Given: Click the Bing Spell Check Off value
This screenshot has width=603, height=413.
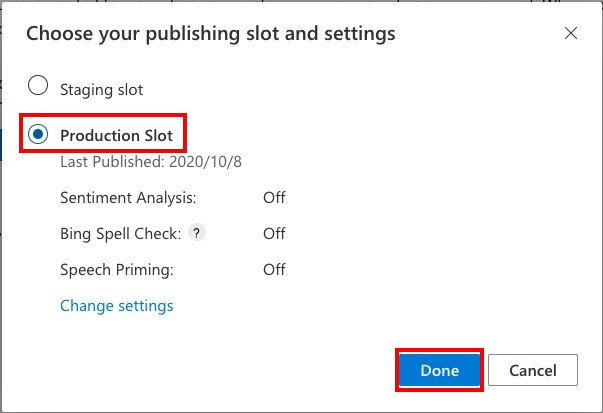Looking at the screenshot, I should pyautogui.click(x=274, y=233).
